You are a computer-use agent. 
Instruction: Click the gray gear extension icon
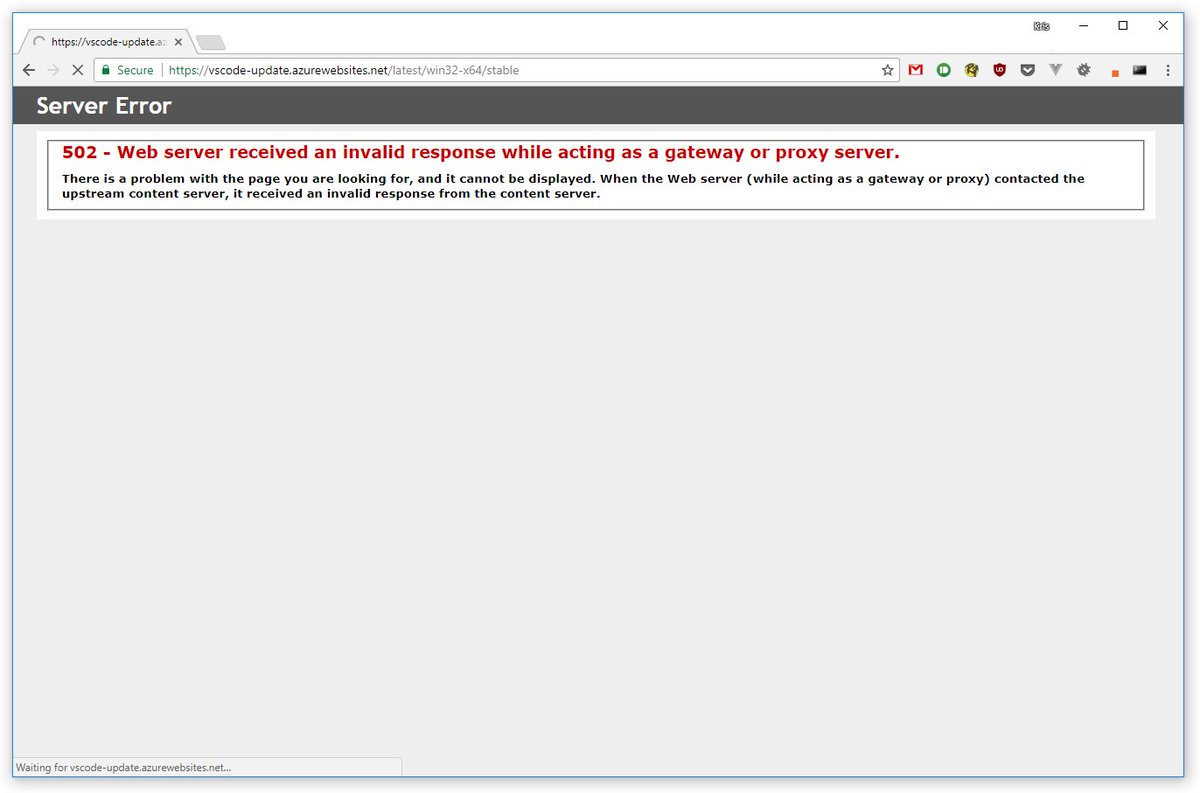point(1084,70)
